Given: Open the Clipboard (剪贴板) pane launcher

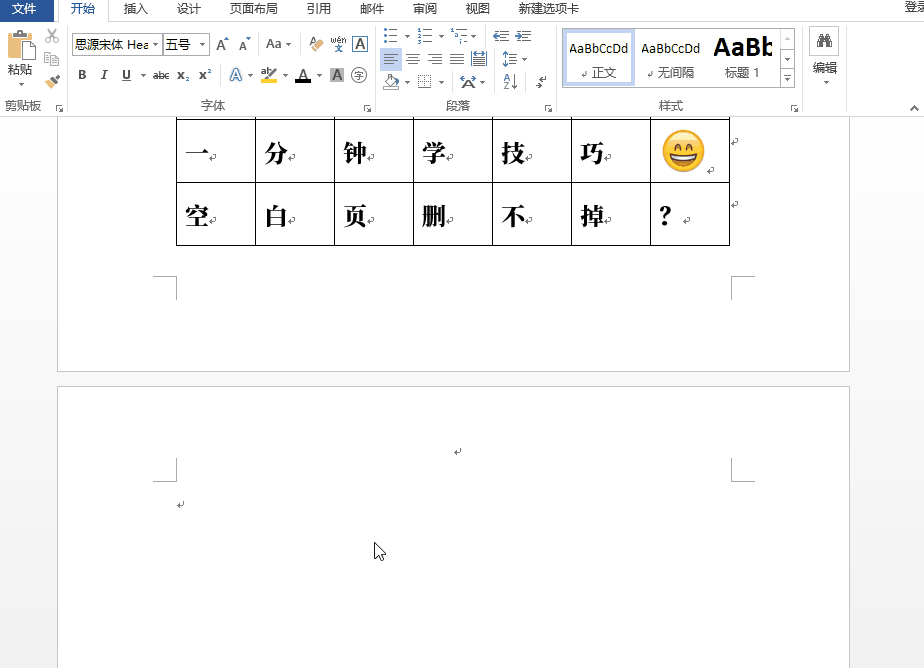Looking at the screenshot, I should point(60,108).
